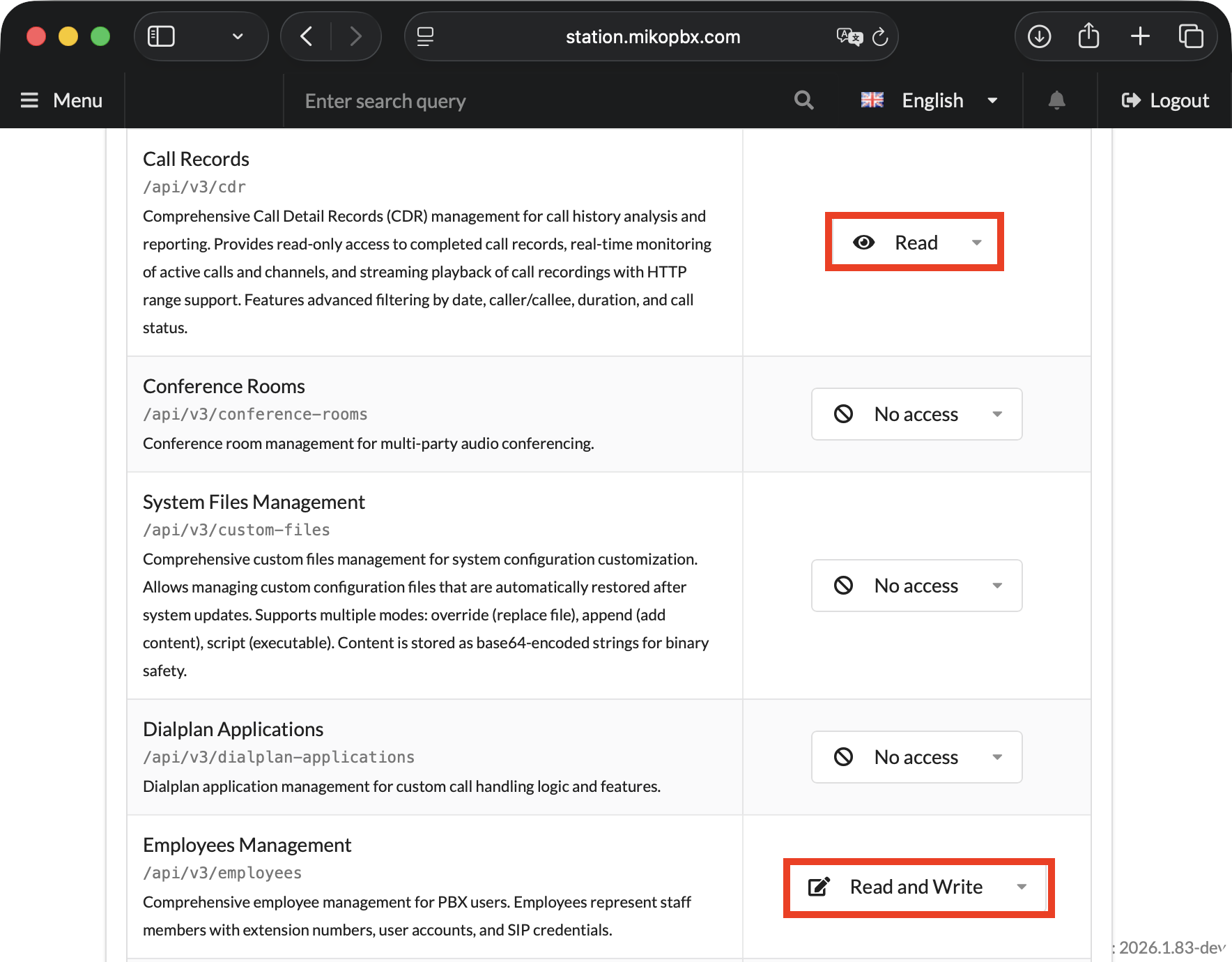Open the English language selector
This screenshot has width=1232, height=962.
tap(930, 100)
